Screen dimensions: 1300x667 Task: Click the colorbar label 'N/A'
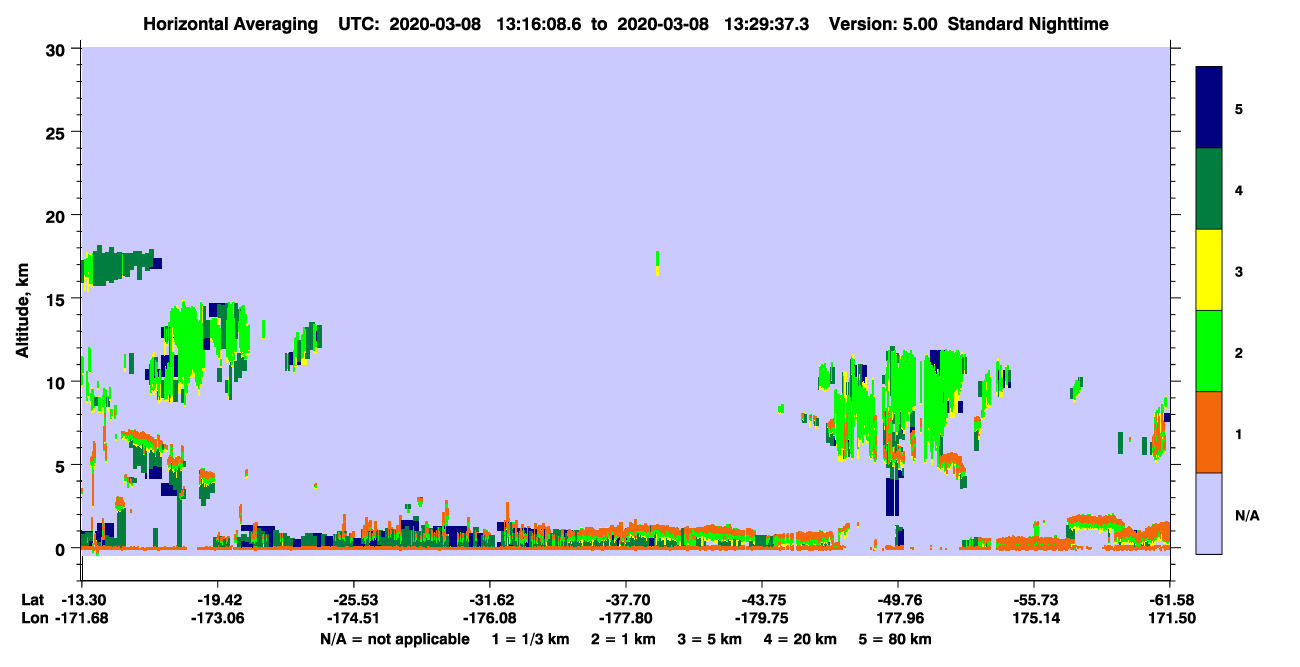(x=1246, y=515)
